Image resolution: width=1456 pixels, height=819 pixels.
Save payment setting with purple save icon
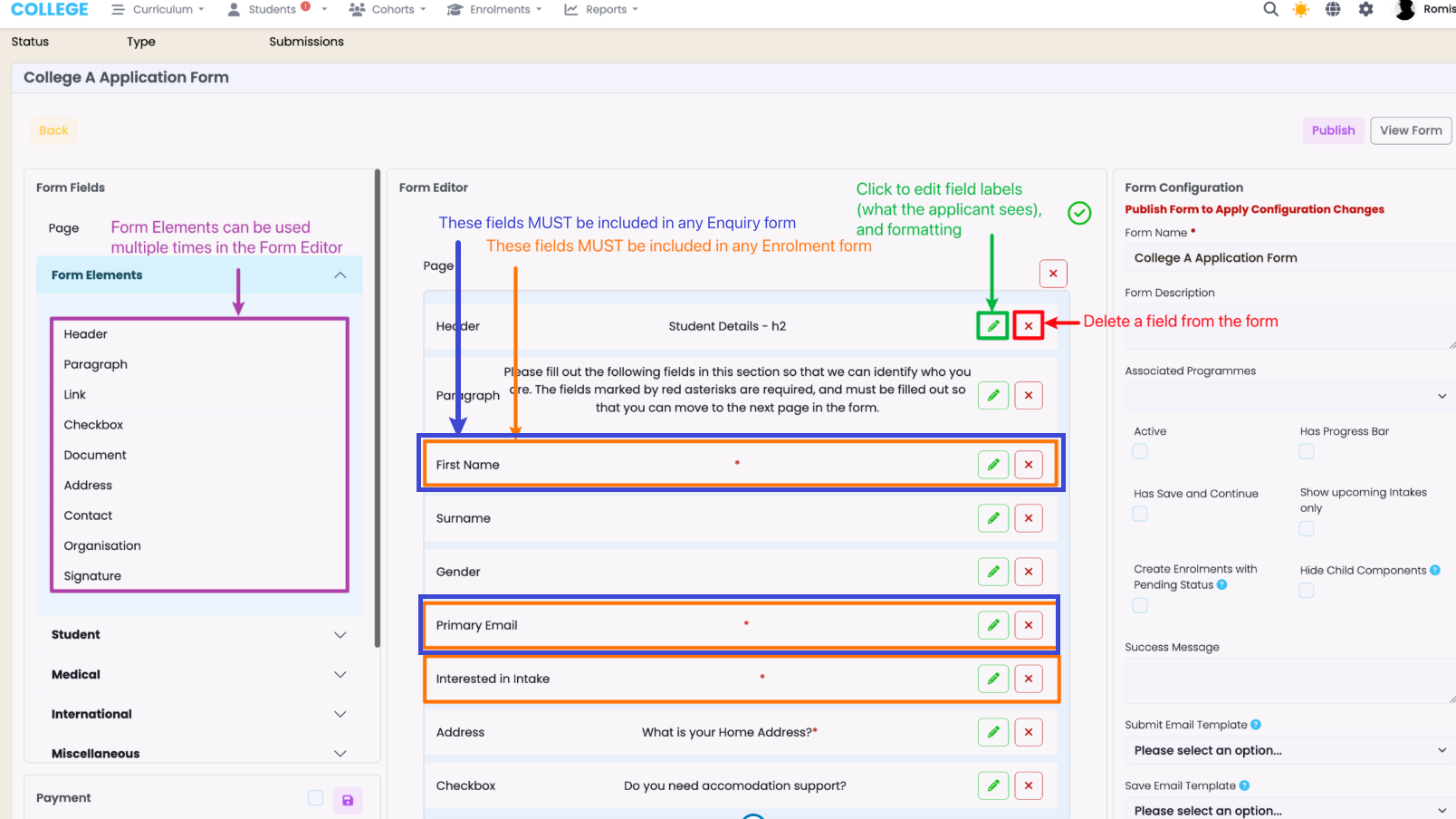click(348, 800)
